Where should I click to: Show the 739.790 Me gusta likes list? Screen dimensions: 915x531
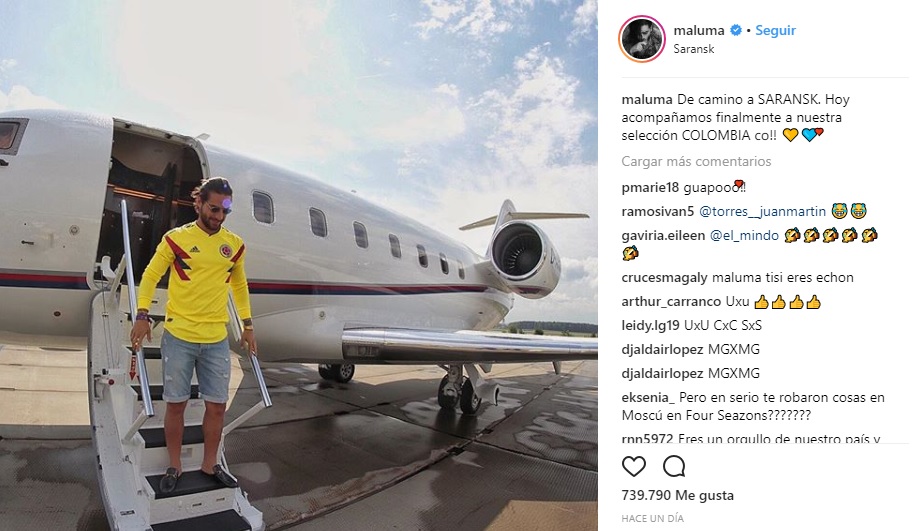[677, 495]
